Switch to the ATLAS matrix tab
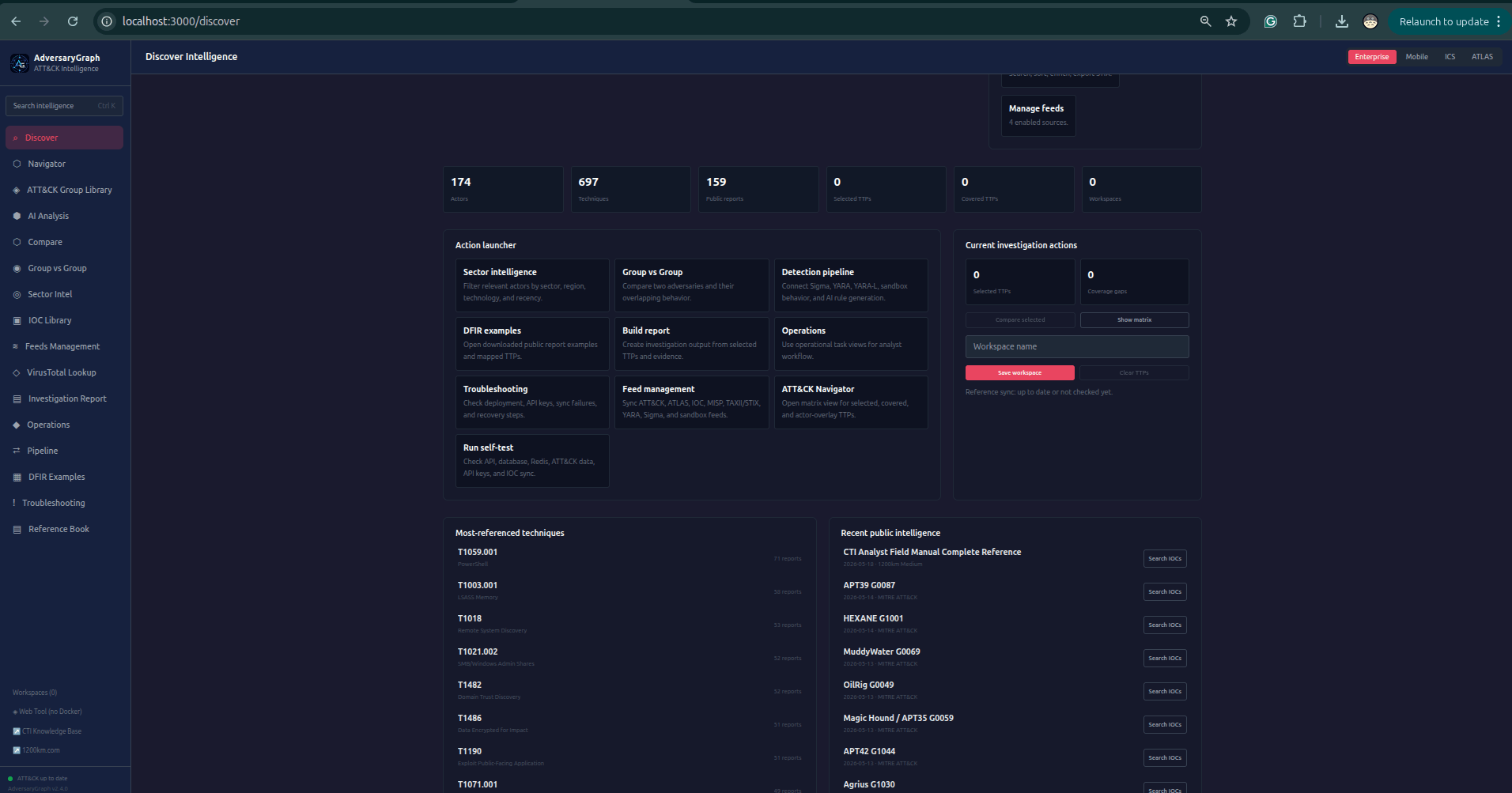1512x793 pixels. pos(1482,57)
